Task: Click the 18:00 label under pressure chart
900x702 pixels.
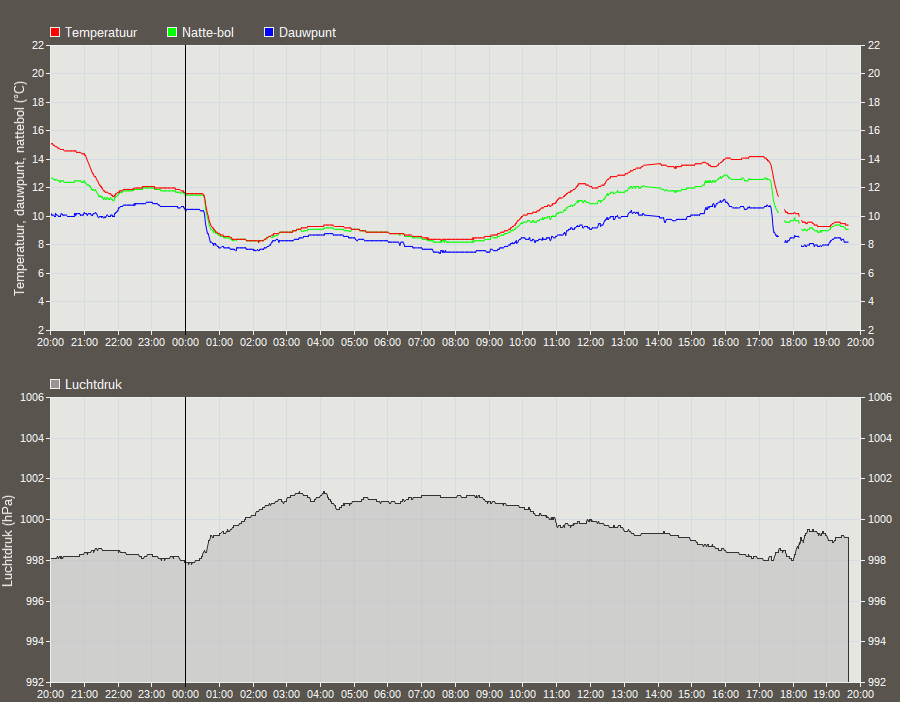Action: pos(793,694)
